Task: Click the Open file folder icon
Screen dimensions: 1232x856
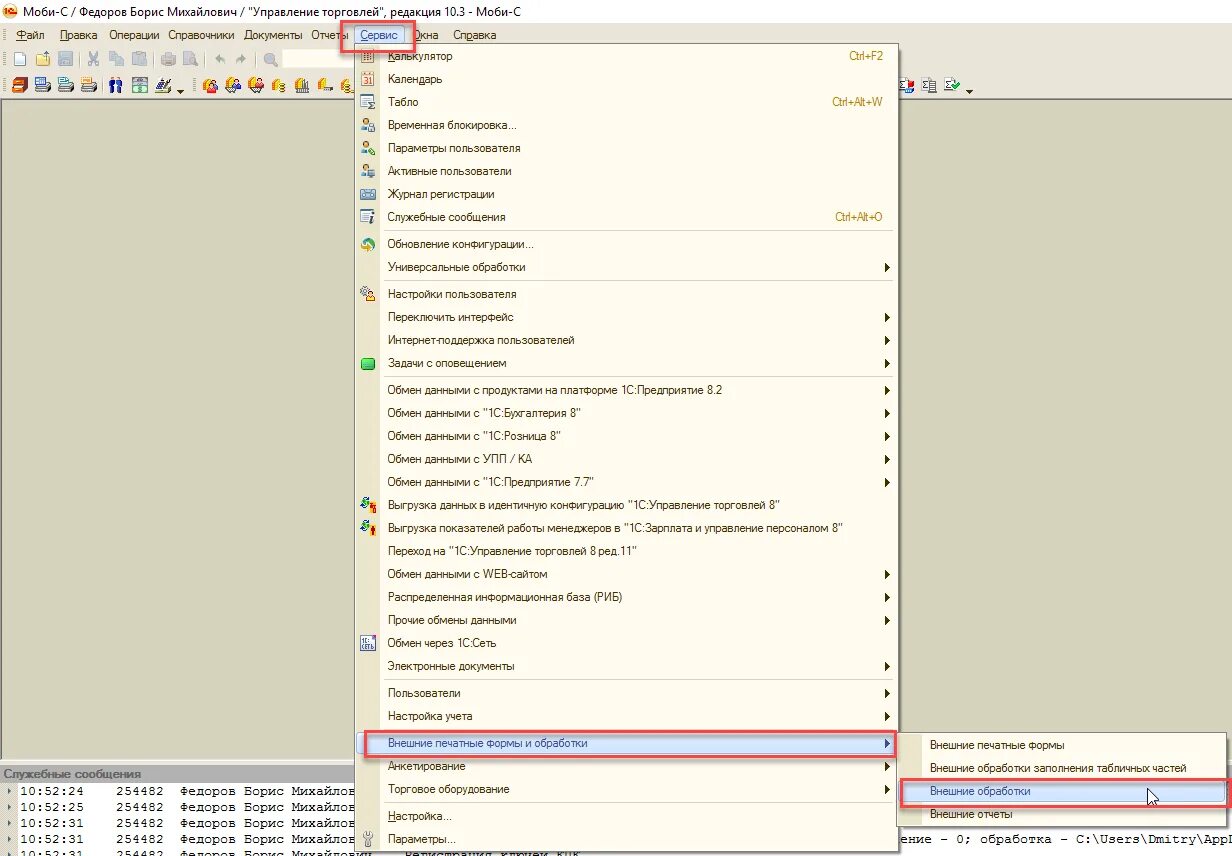Action: [43, 59]
